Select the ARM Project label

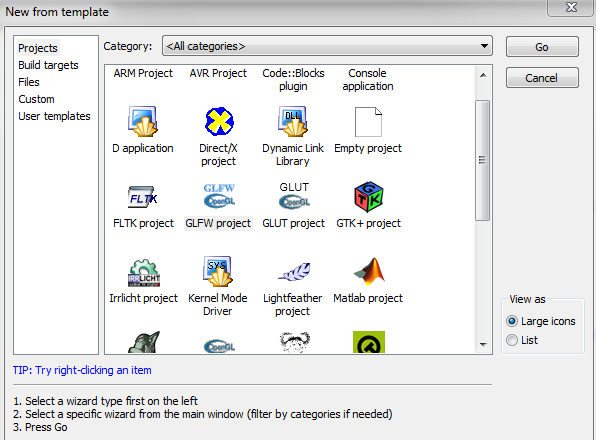coord(143,73)
